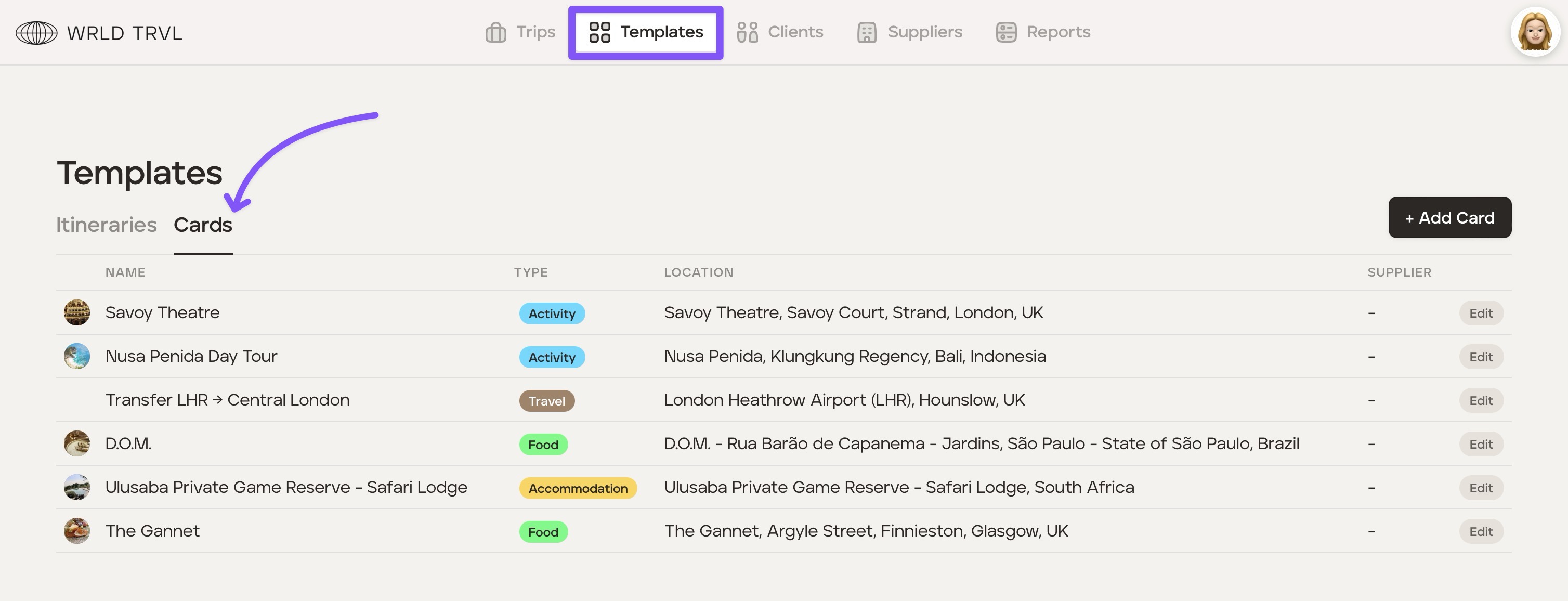This screenshot has height=601, width=1568.
Task: Click the Accommodation tag for Ulusaba
Action: pos(577,488)
